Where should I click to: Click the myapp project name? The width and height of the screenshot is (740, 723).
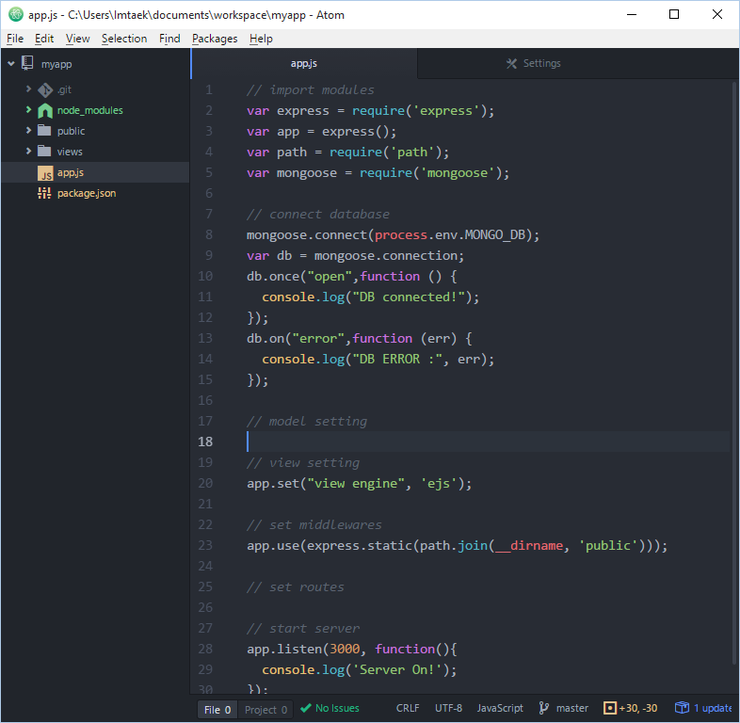point(56,64)
